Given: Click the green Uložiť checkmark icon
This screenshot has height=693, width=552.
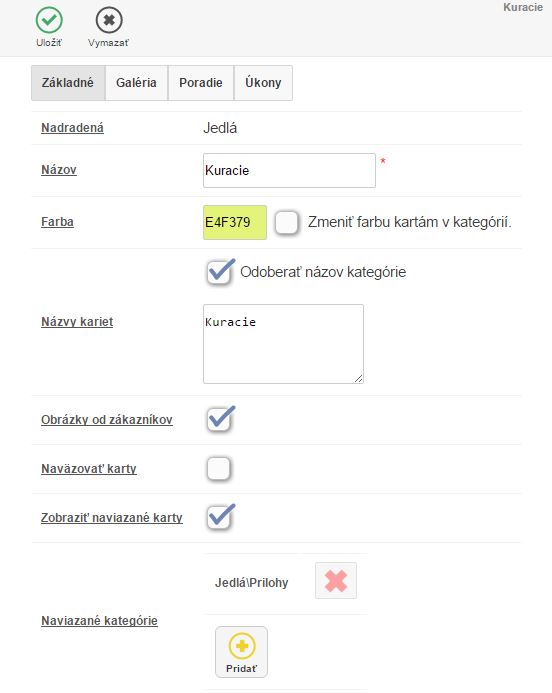Looking at the screenshot, I should click(x=49, y=20).
